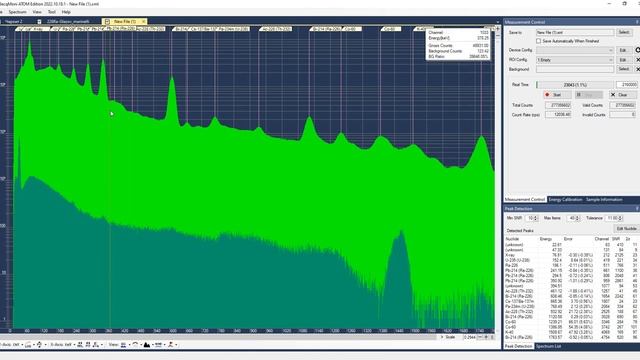The image size is (640, 360).
Task: Click the Edit Nuclide button
Action: pos(626,229)
